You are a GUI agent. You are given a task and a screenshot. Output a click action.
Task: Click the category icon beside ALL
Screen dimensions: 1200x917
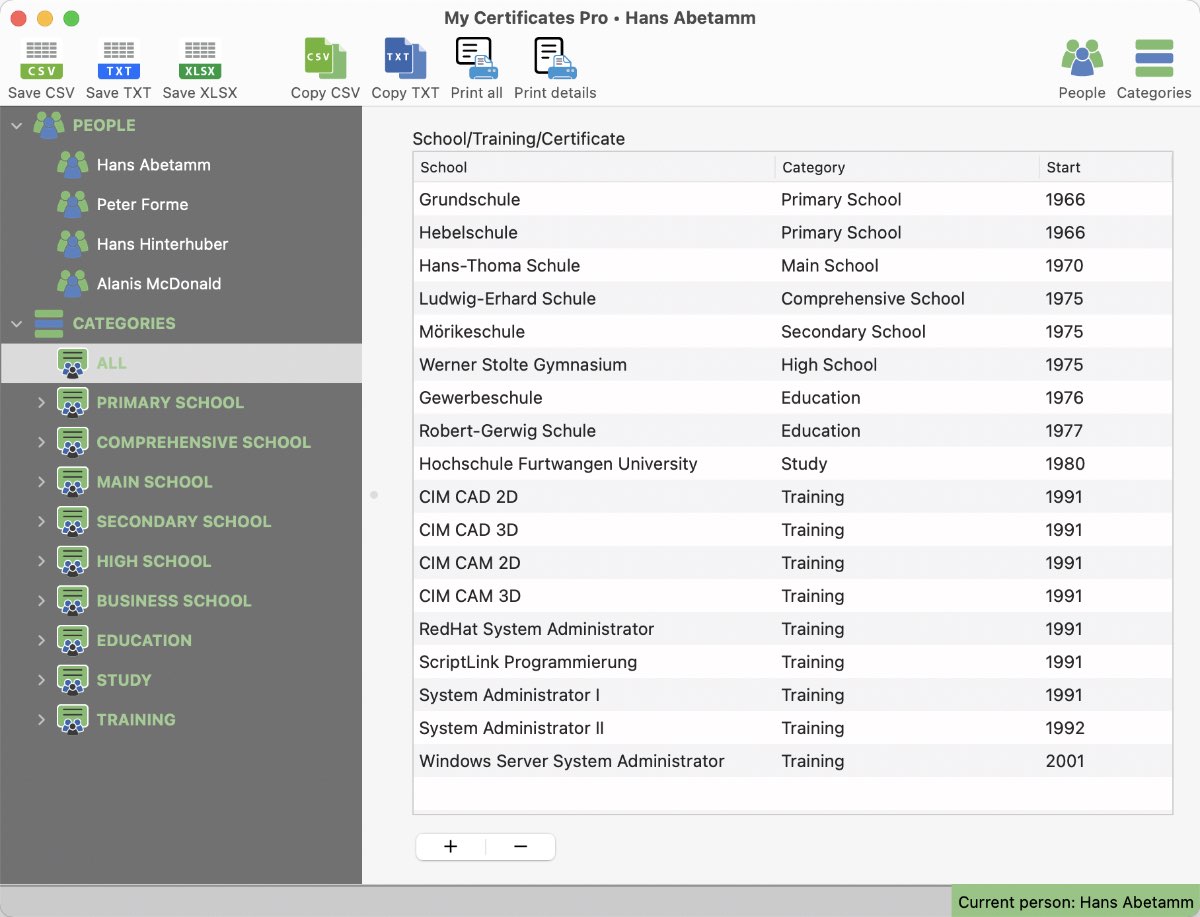coord(72,363)
